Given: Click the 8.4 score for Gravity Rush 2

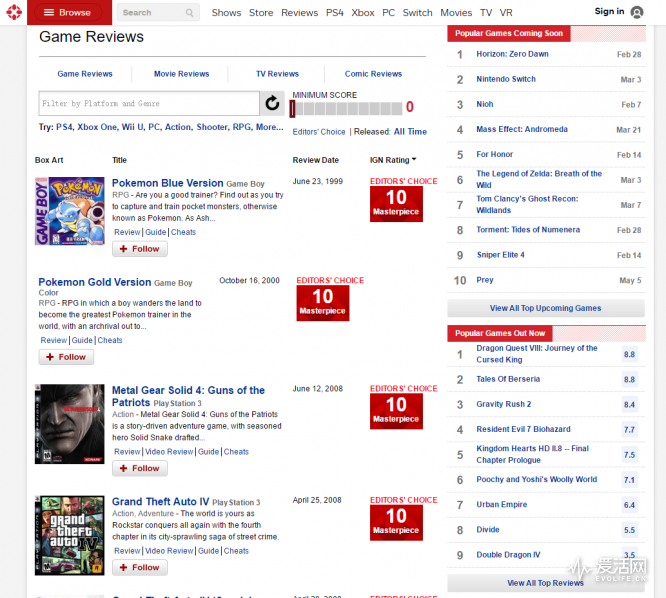Looking at the screenshot, I should coord(629,404).
